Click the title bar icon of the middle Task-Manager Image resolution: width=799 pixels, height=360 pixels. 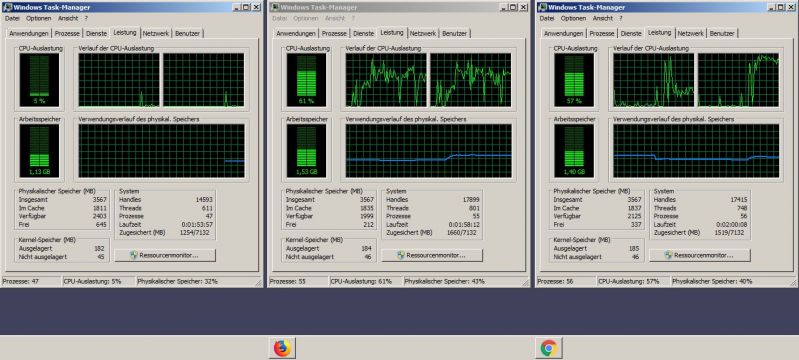pos(275,7)
